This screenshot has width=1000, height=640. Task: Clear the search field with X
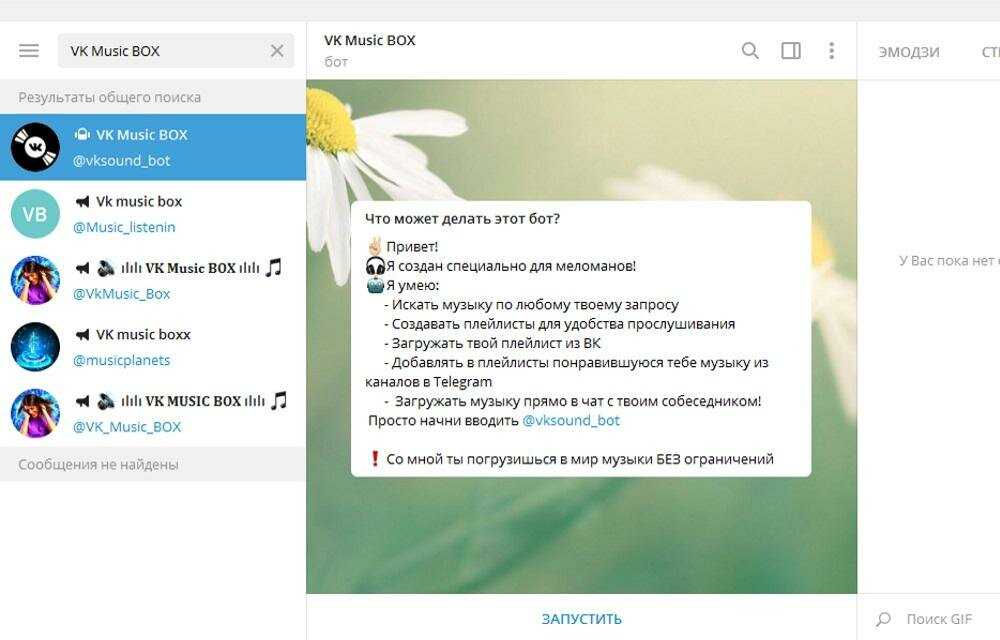pyautogui.click(x=277, y=51)
